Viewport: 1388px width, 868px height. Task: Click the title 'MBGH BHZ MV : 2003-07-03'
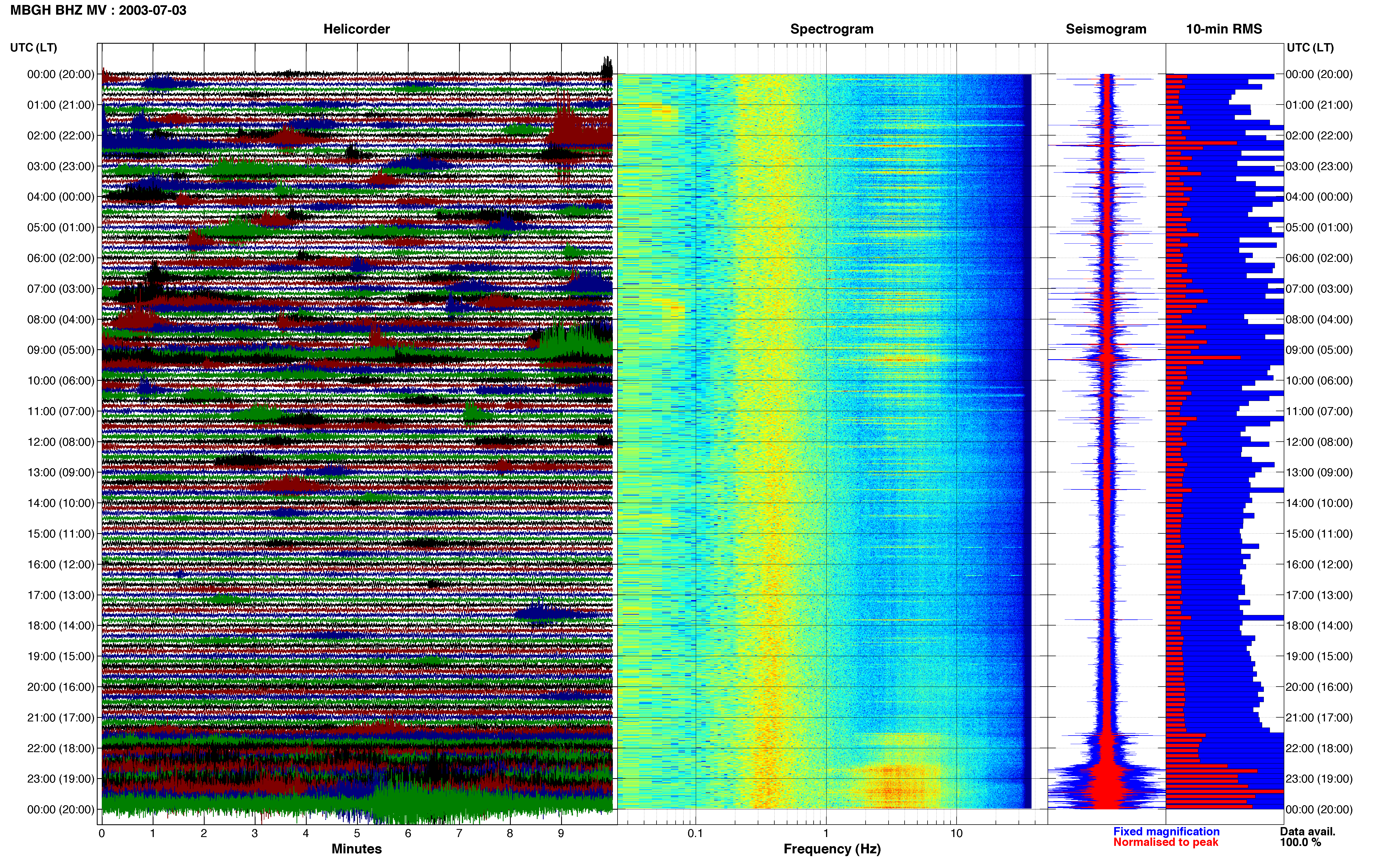point(98,10)
